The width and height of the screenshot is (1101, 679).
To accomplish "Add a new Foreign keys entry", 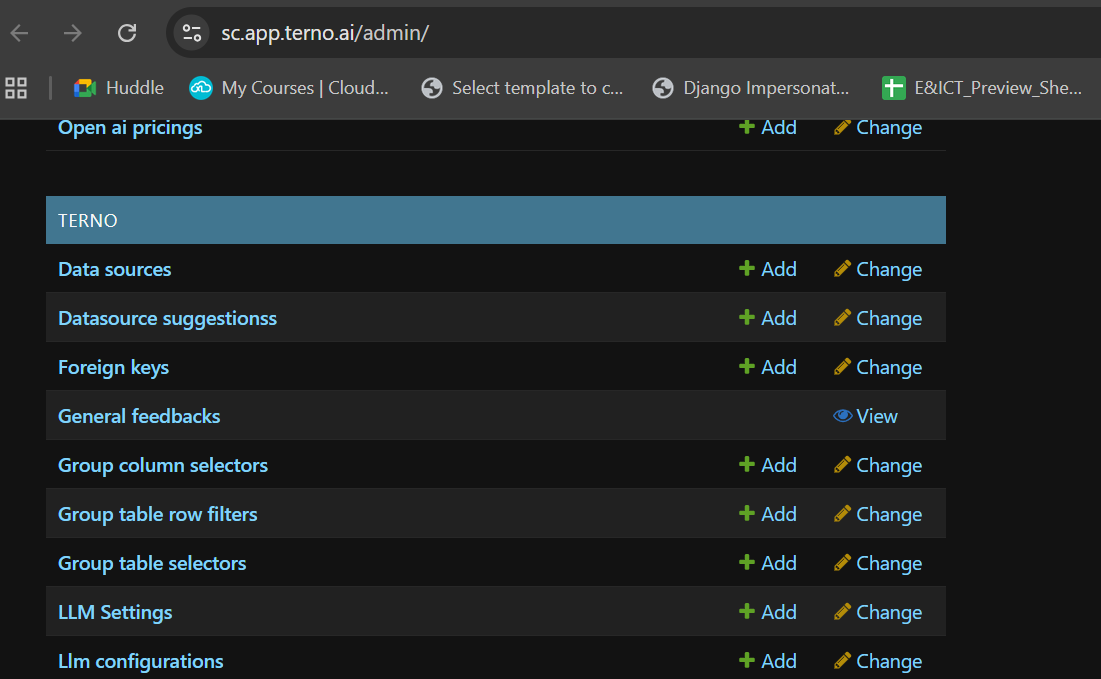I will [768, 368].
